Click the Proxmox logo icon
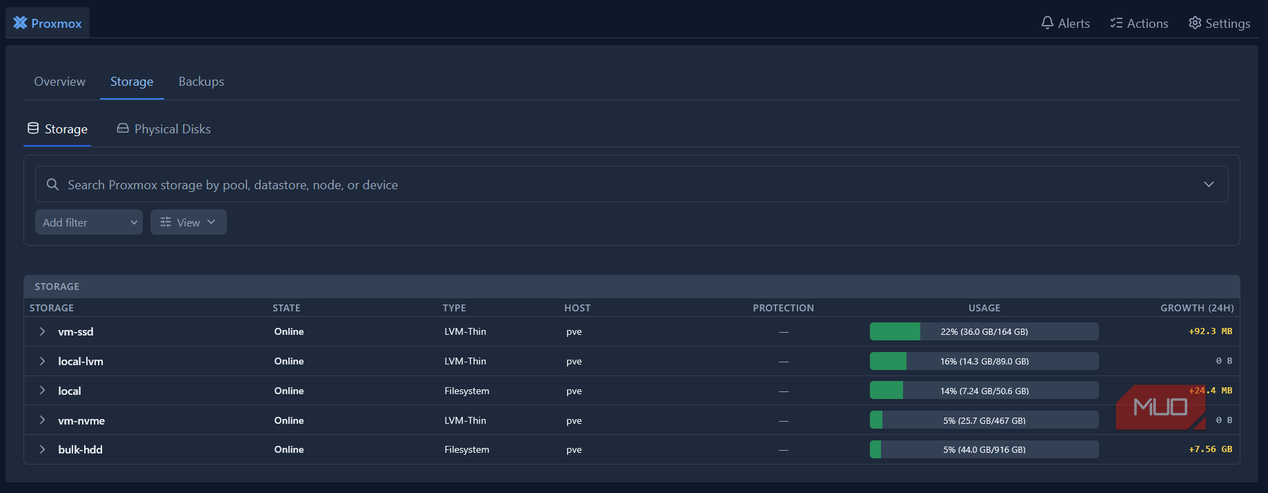 click(x=20, y=23)
